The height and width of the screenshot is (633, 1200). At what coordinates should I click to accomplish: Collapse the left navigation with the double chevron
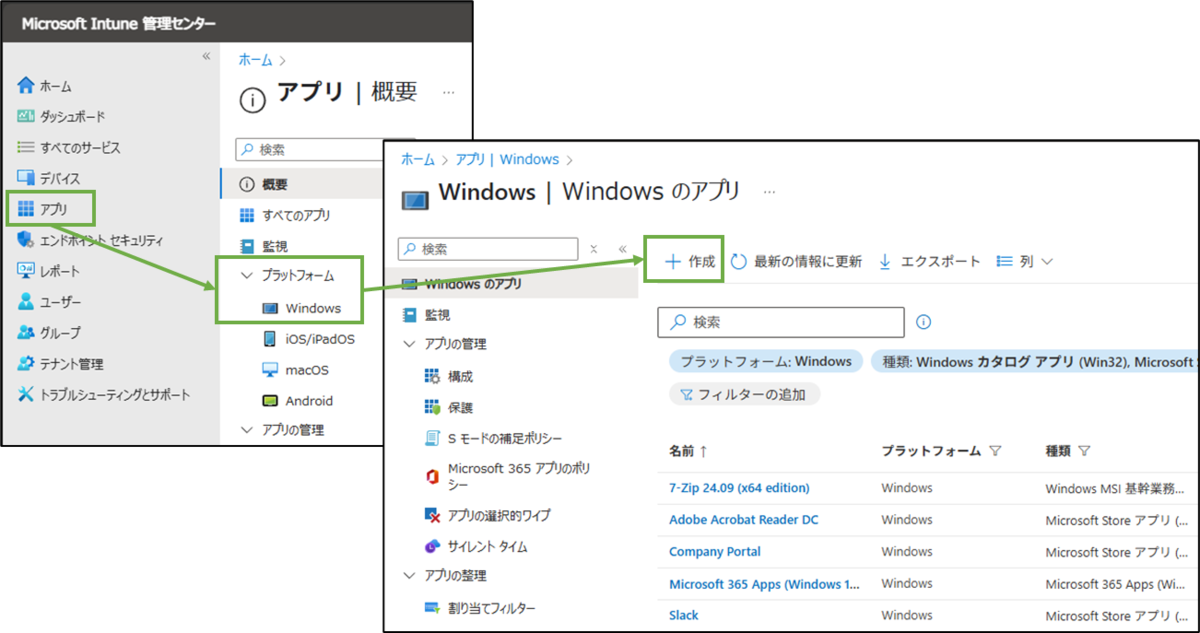[206, 56]
